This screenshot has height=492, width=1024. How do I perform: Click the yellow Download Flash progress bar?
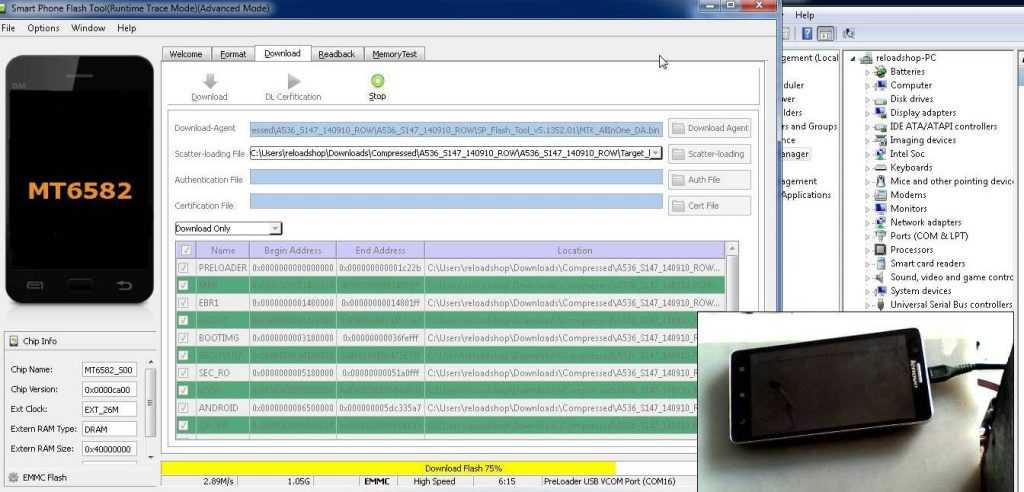click(388, 468)
